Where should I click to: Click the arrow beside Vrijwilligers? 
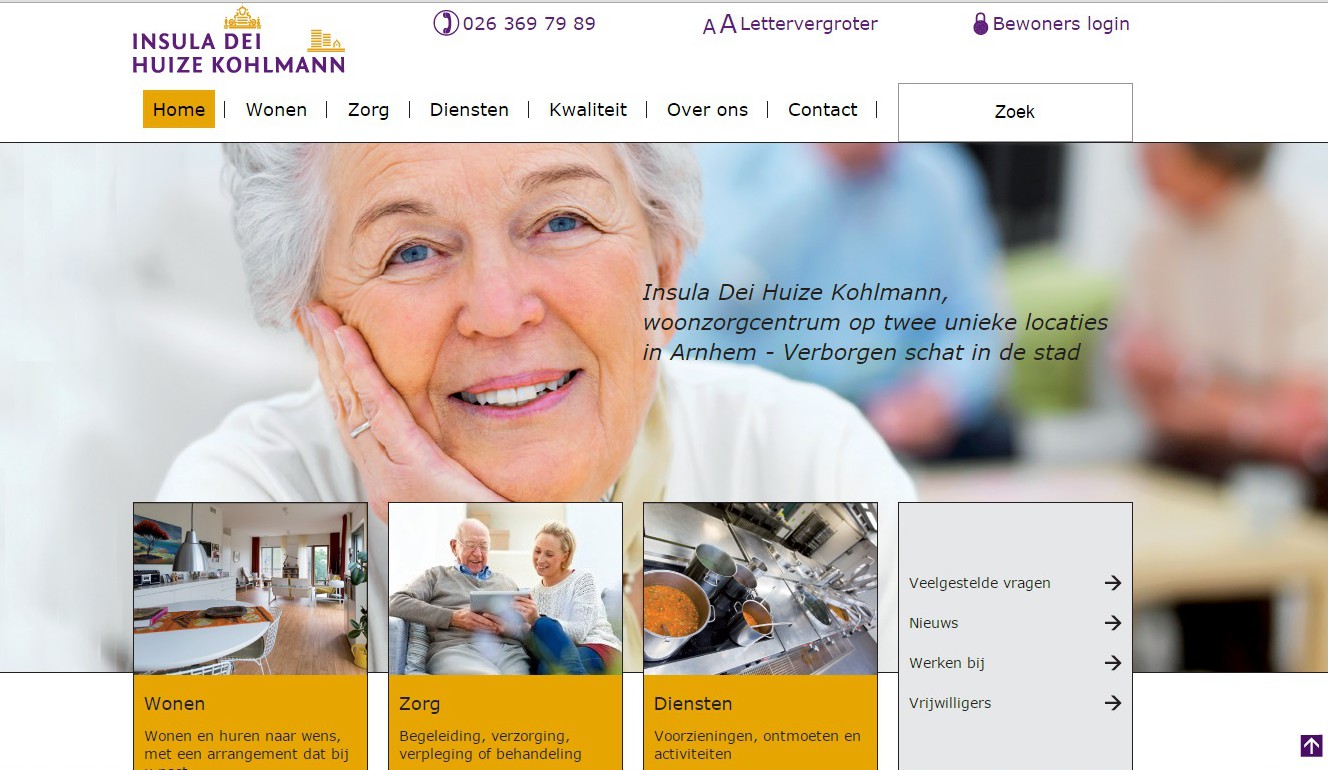tap(1112, 703)
